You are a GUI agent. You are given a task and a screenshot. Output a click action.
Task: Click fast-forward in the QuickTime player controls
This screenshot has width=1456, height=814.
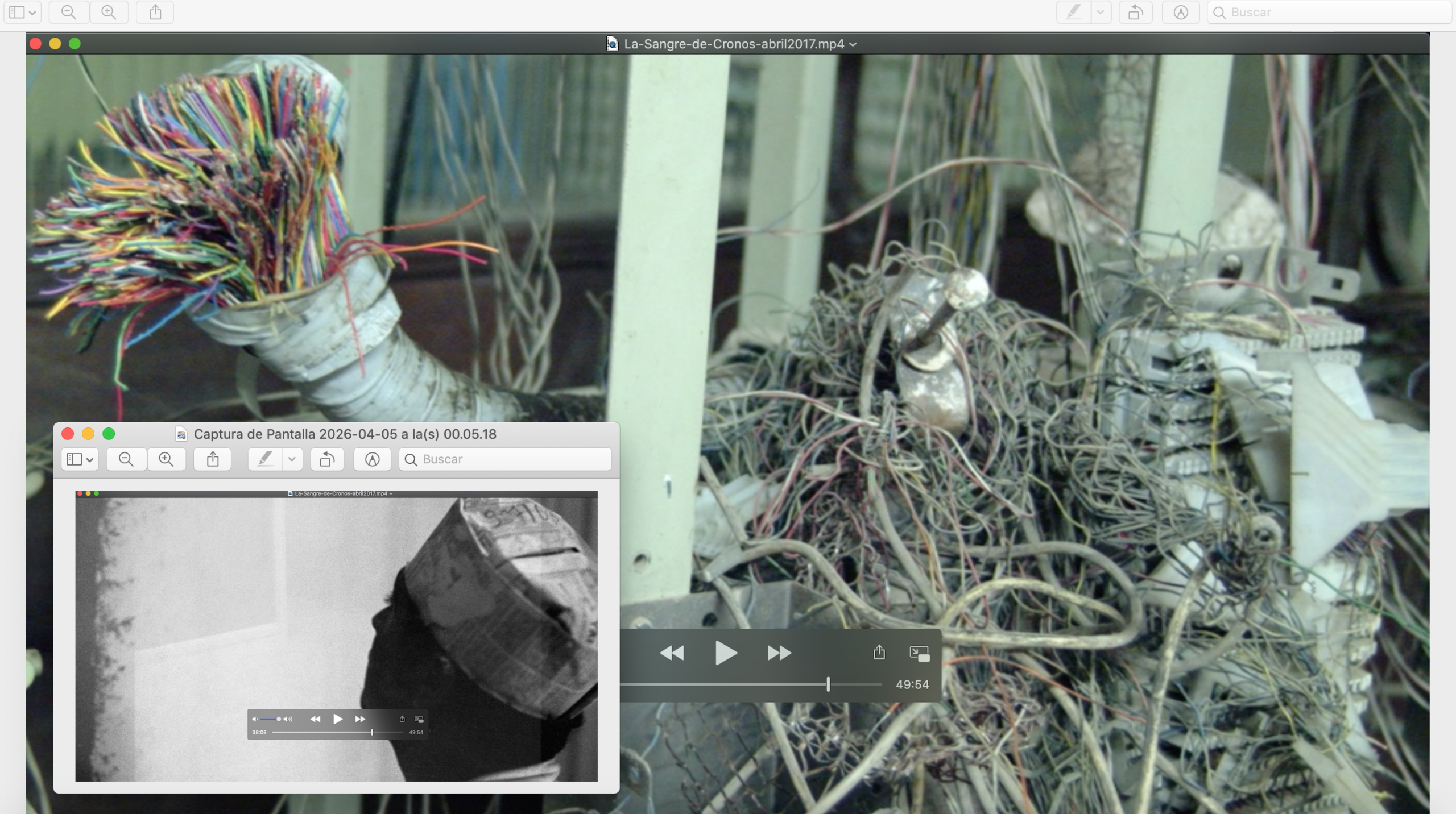(x=779, y=653)
